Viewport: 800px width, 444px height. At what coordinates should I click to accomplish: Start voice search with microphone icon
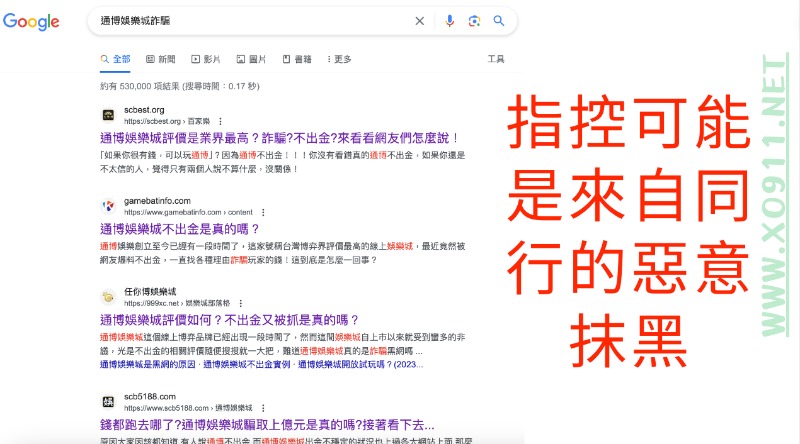(449, 21)
